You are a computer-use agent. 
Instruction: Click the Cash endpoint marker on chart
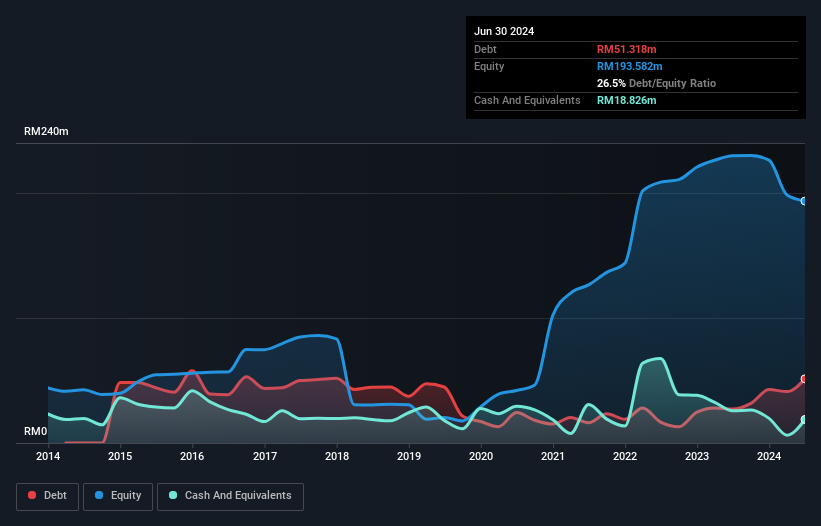click(804, 420)
